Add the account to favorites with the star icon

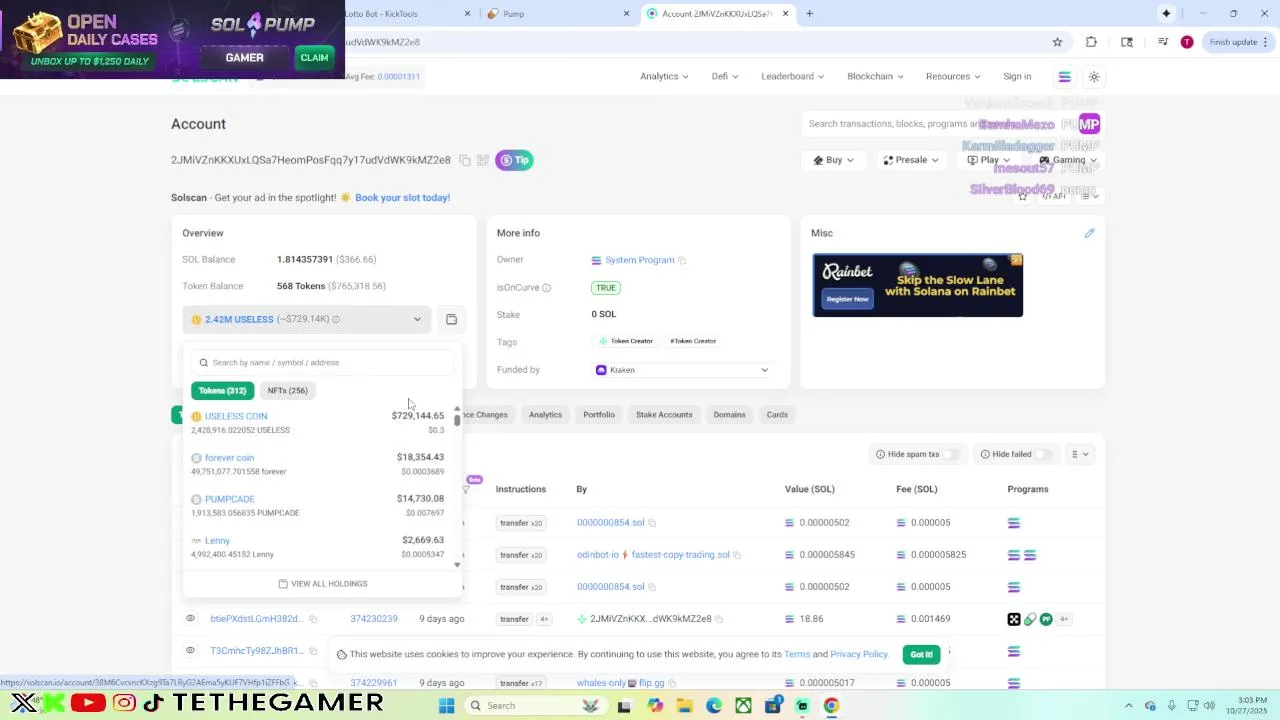click(x=1022, y=196)
